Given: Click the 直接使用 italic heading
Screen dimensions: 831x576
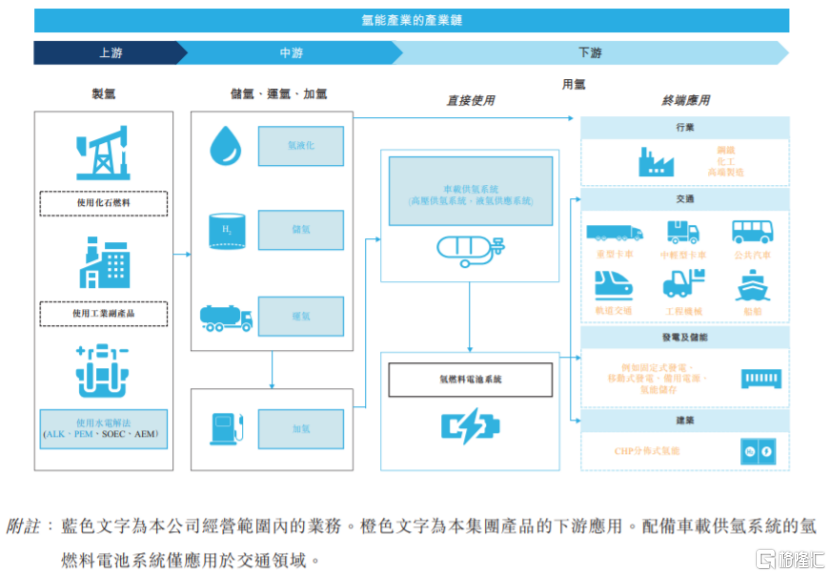Looking at the screenshot, I should 471,100.
